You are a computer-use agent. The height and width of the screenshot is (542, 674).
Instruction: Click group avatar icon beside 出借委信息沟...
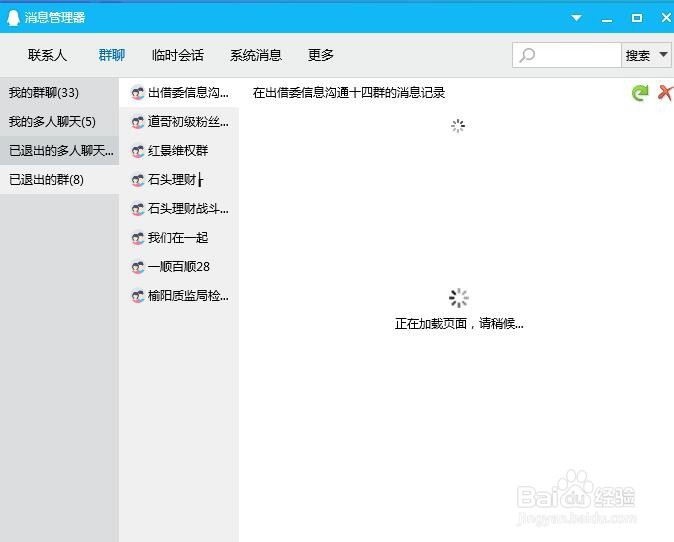coord(138,93)
